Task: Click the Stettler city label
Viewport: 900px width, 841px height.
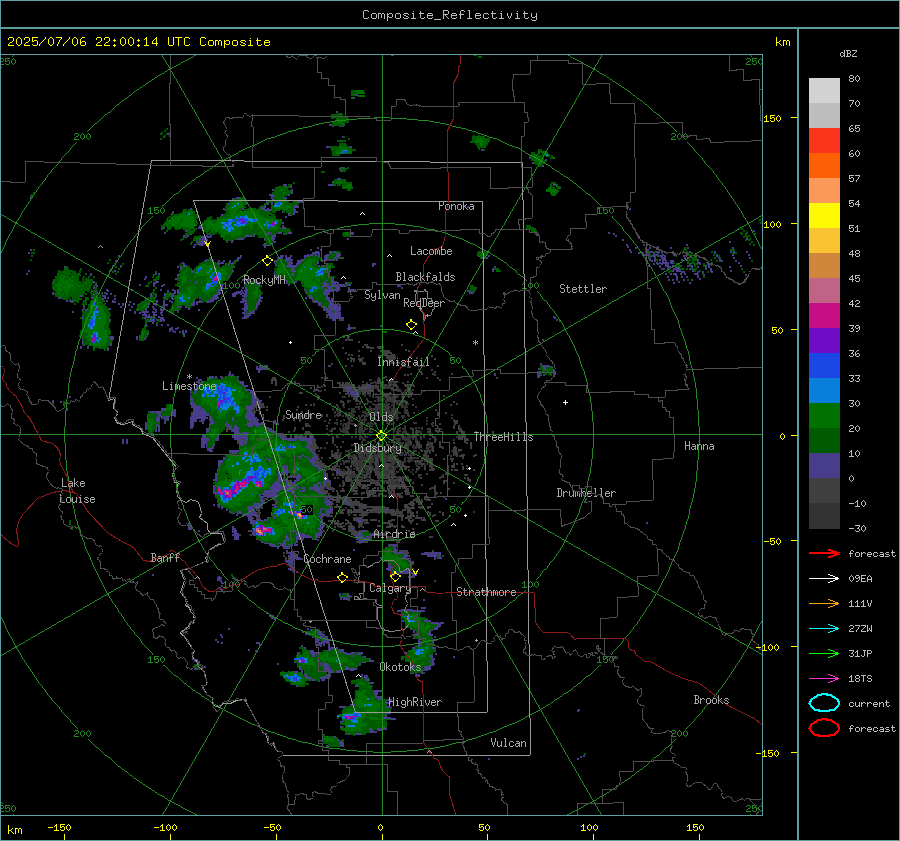Action: click(x=583, y=289)
